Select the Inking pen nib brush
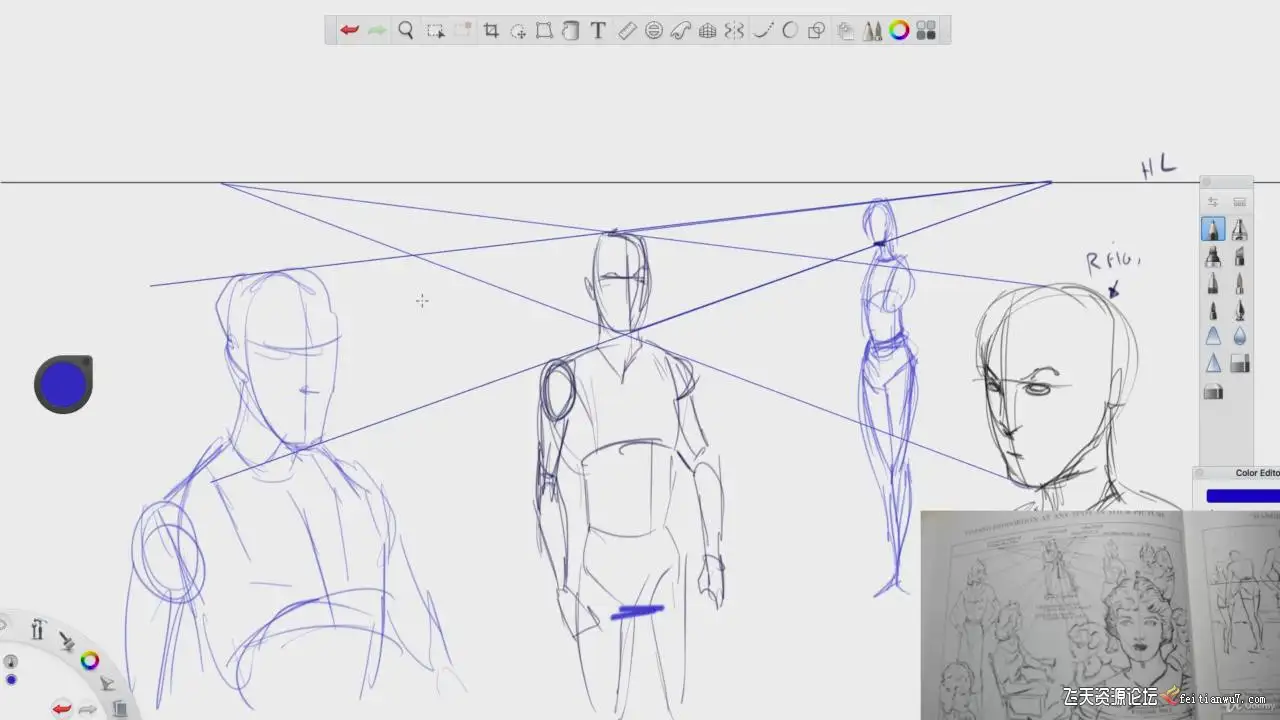1280x720 pixels. 1239,310
